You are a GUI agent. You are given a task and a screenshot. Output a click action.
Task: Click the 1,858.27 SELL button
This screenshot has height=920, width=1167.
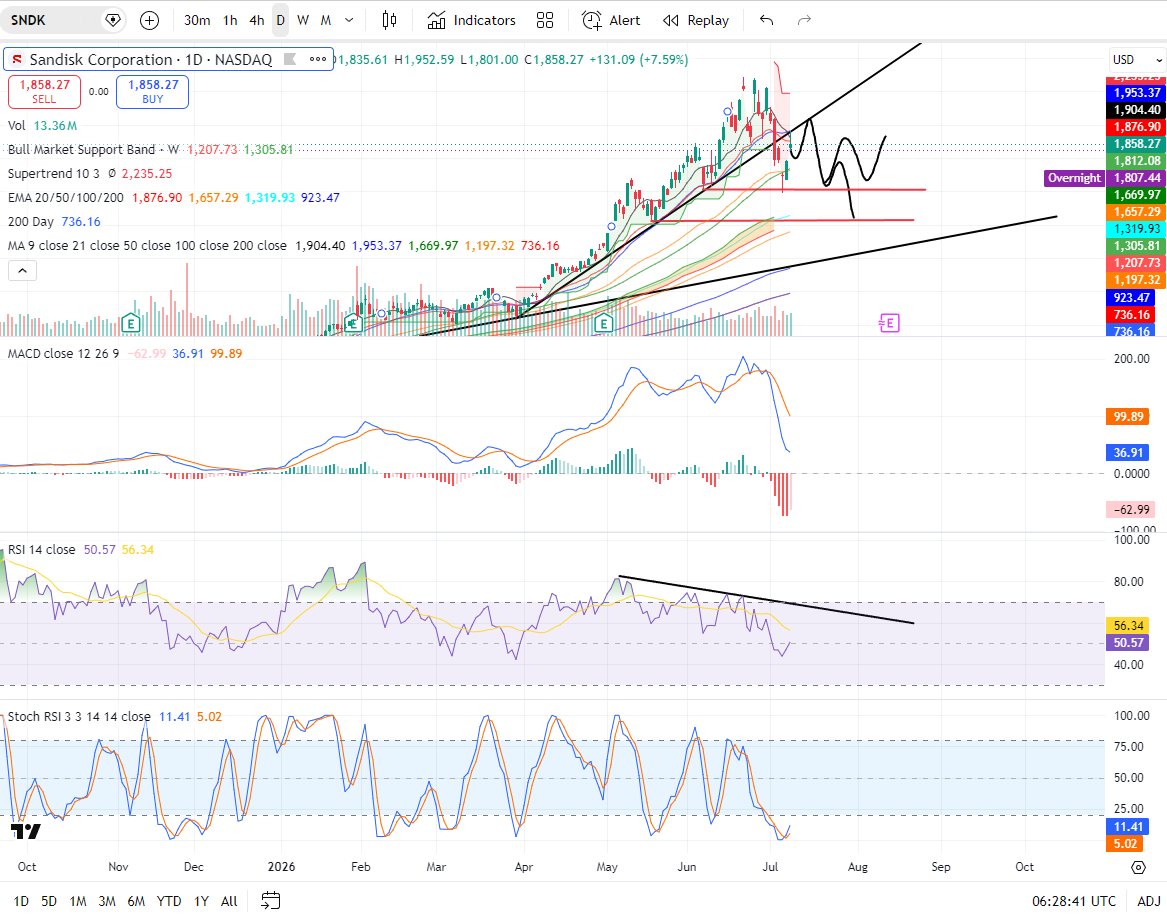tap(44, 92)
